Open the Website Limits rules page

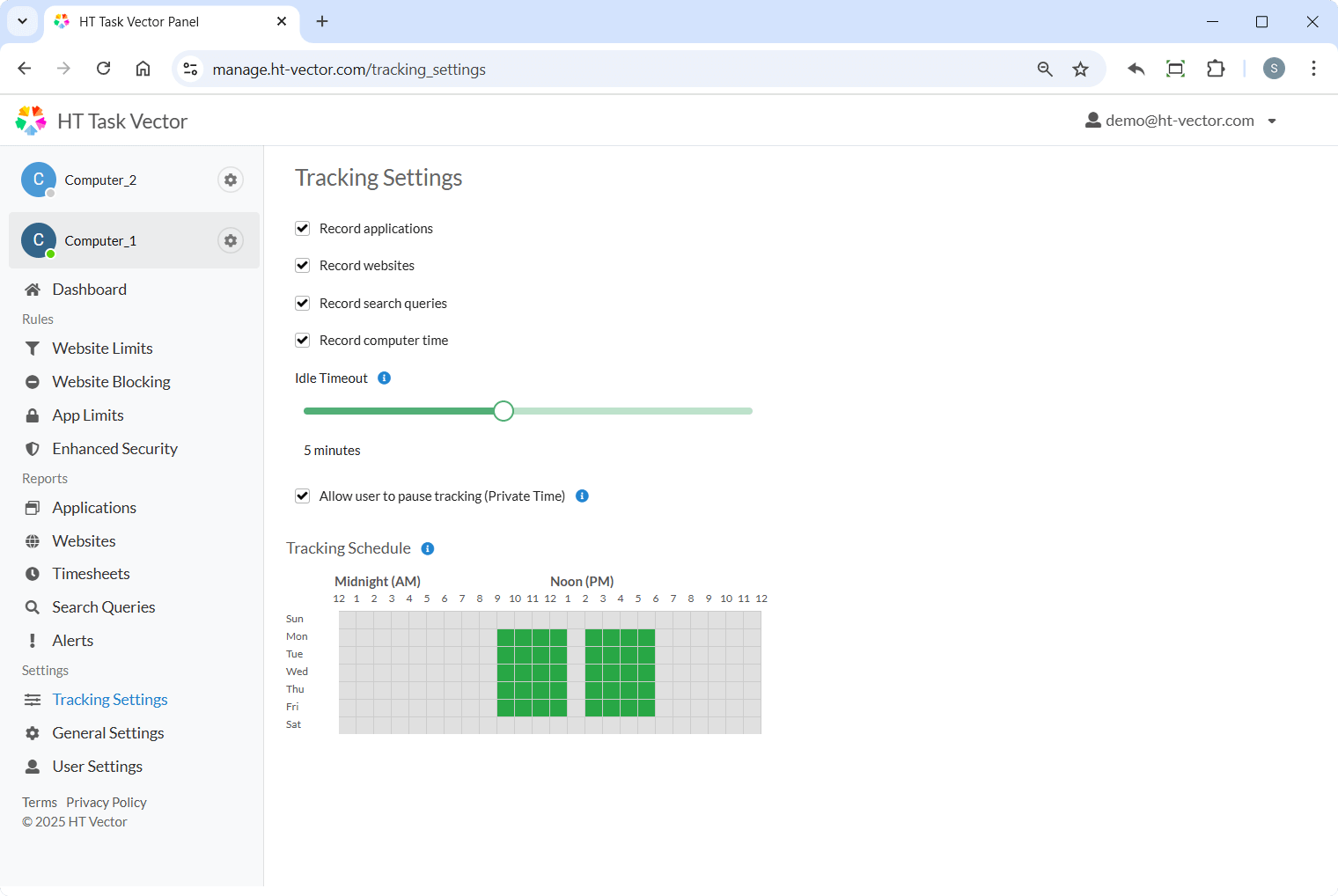pos(102,348)
